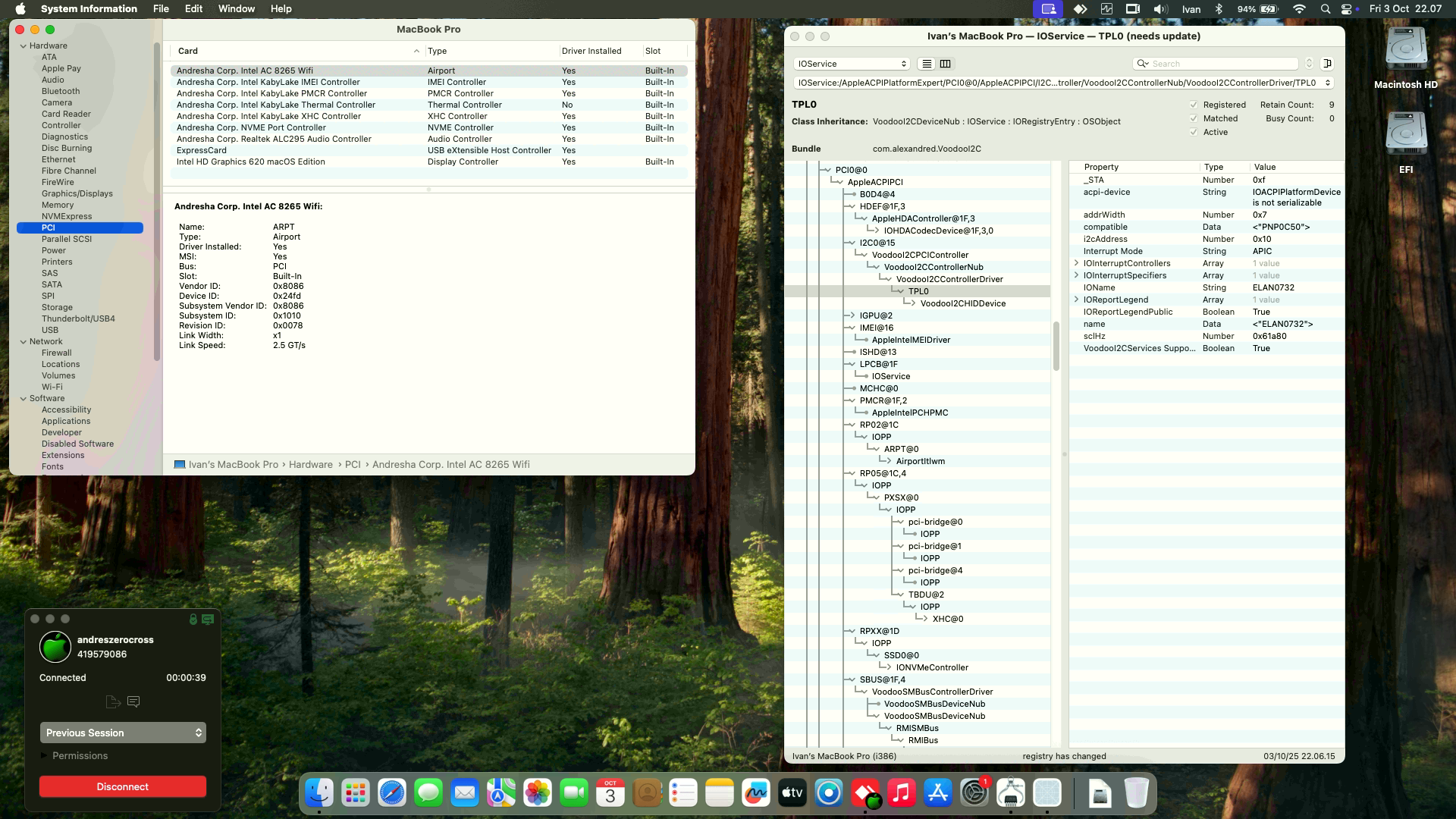This screenshot has width=1456, height=819.
Task: Open the Window menu
Action: pos(237,9)
